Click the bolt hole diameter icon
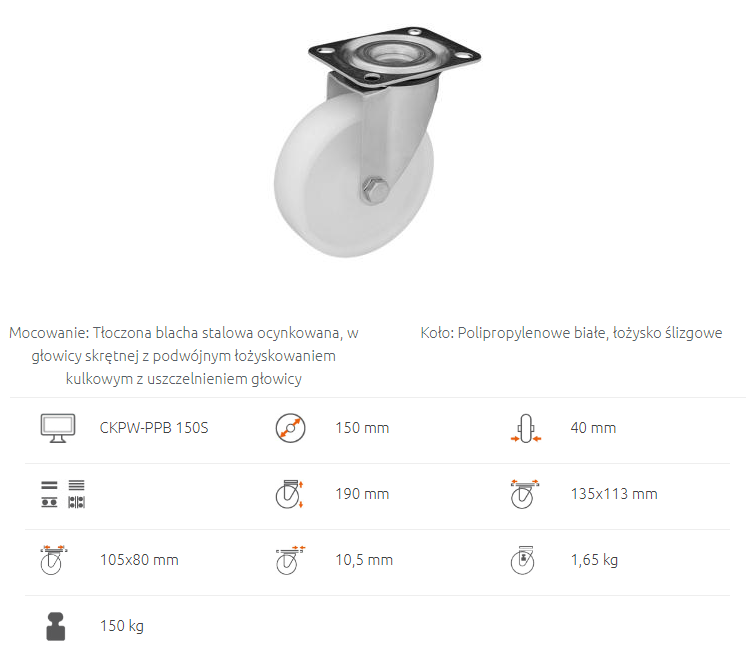The width and height of the screenshot is (754, 659). pos(290,560)
